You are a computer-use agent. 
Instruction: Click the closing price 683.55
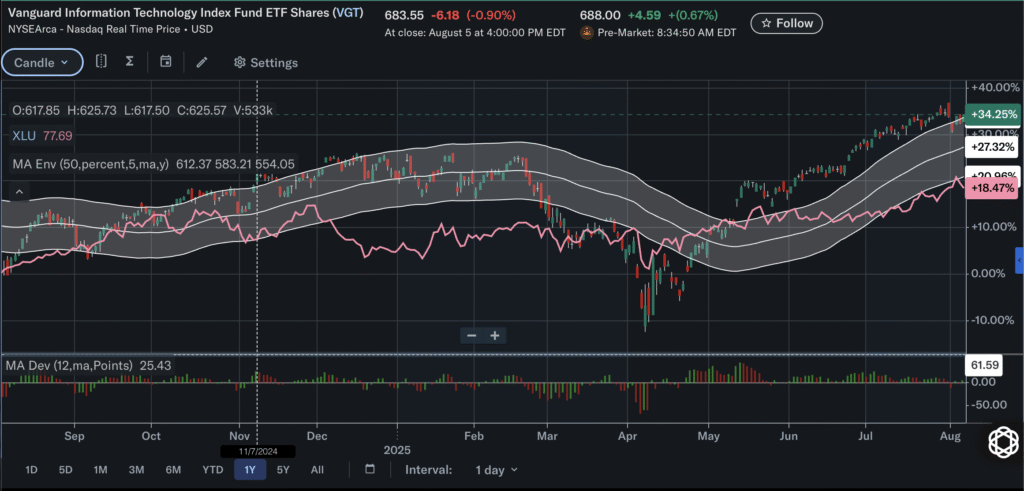tap(404, 15)
